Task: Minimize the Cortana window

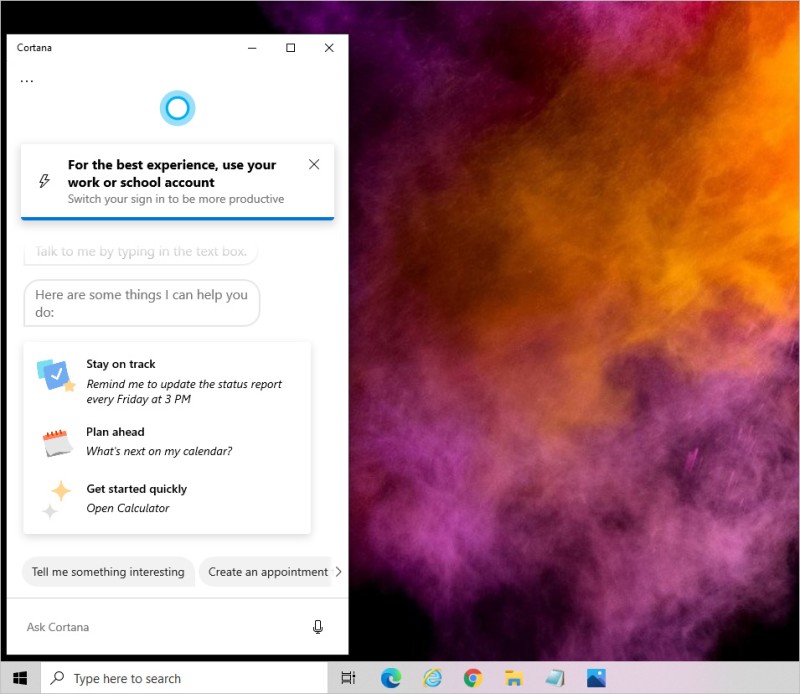Action: click(x=252, y=48)
